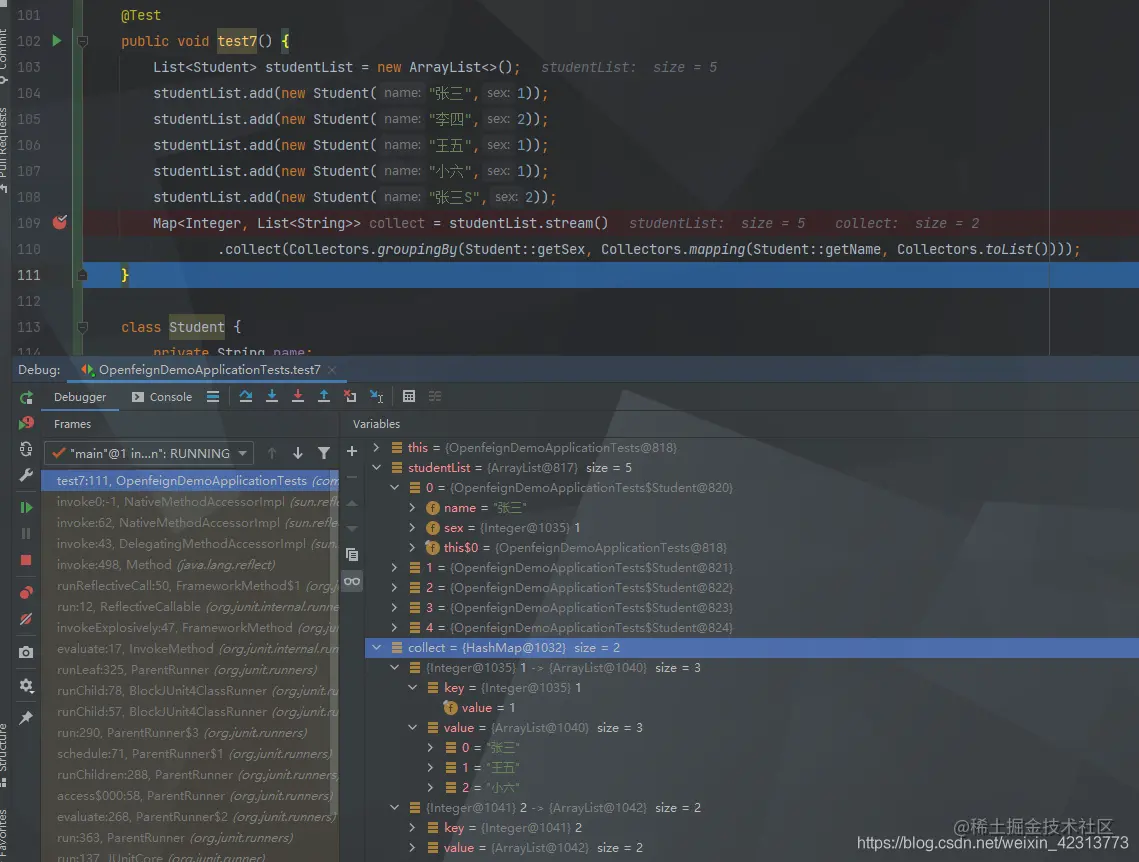
Task: Select the this$0 variable row
Action: pos(752,548)
